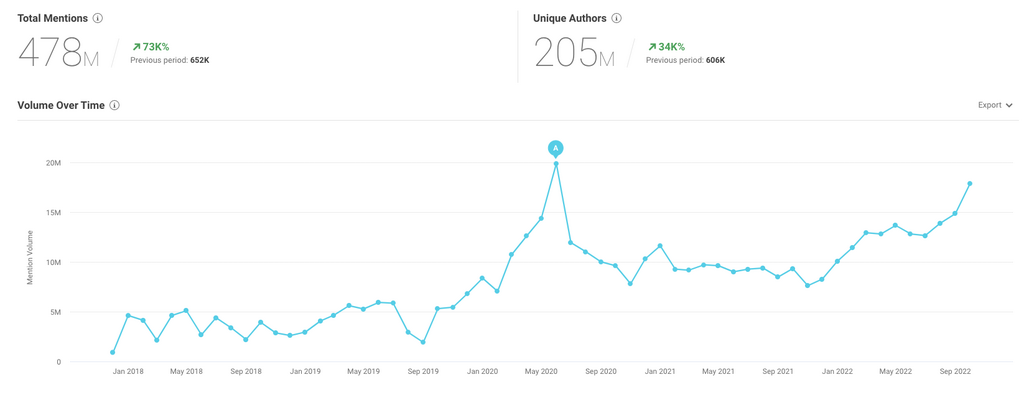This screenshot has height=400, width=1024.
Task: Click the 205M unique authors figure
Action: point(574,52)
